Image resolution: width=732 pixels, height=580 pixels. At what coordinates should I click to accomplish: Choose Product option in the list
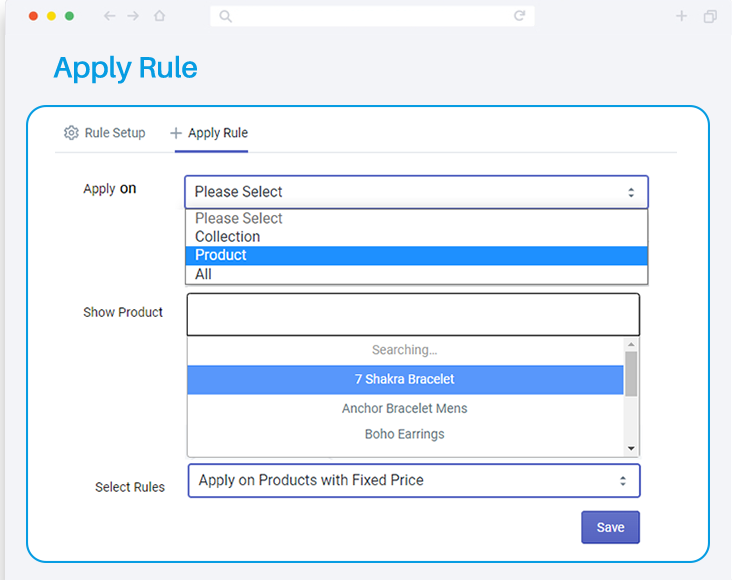[416, 255]
